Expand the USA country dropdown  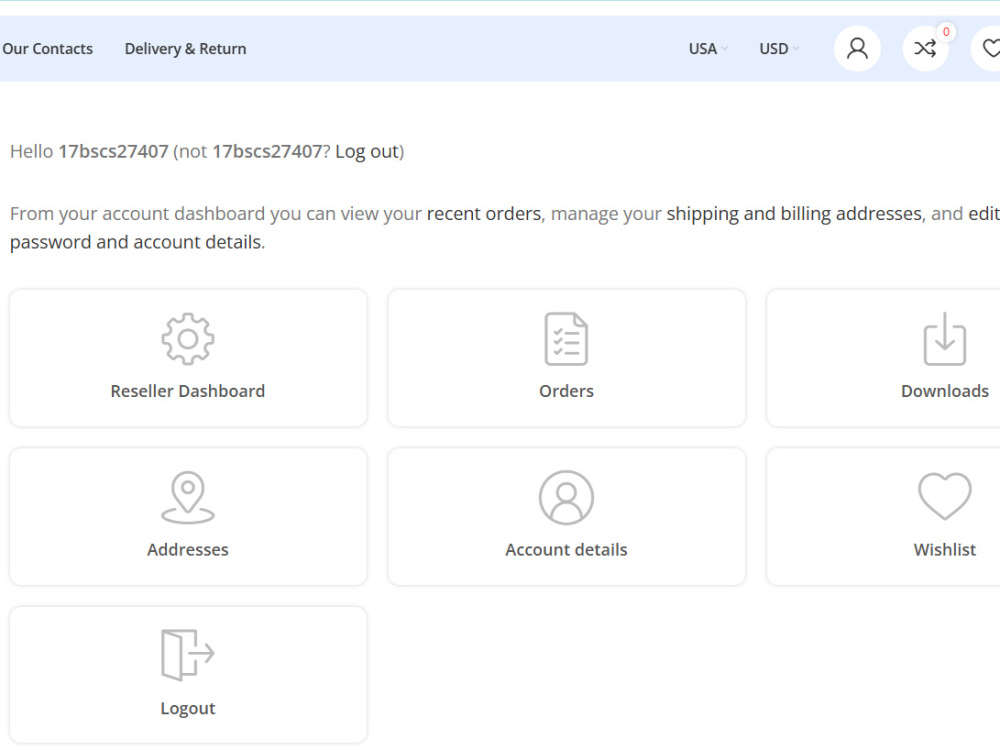click(708, 48)
